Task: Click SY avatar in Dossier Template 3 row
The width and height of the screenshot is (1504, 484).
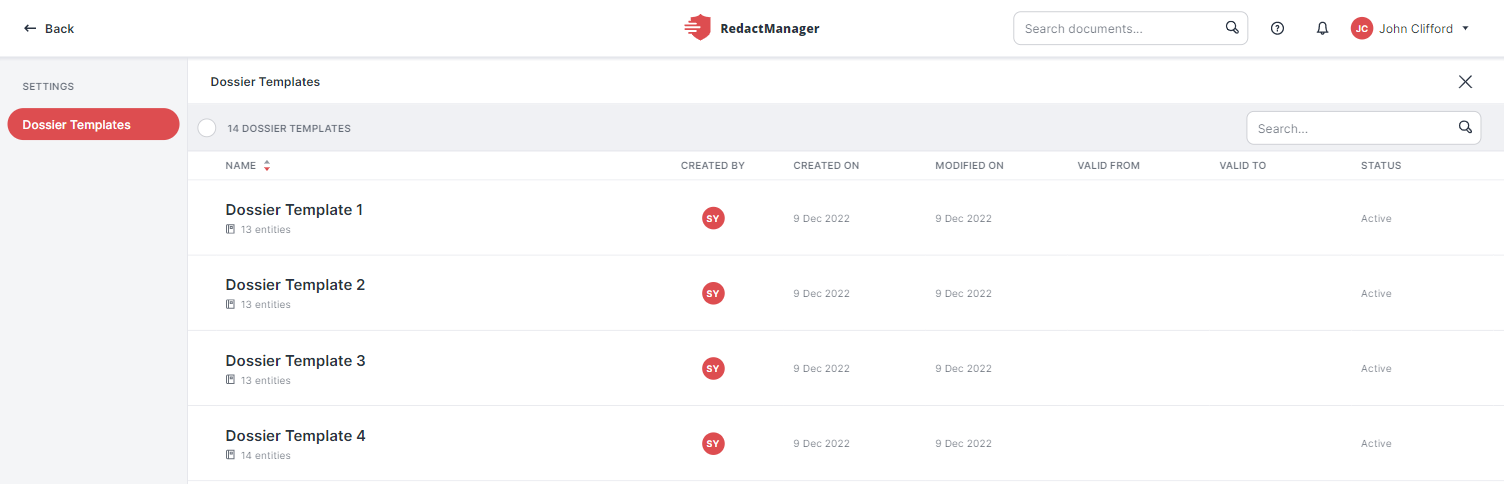Action: tap(713, 368)
